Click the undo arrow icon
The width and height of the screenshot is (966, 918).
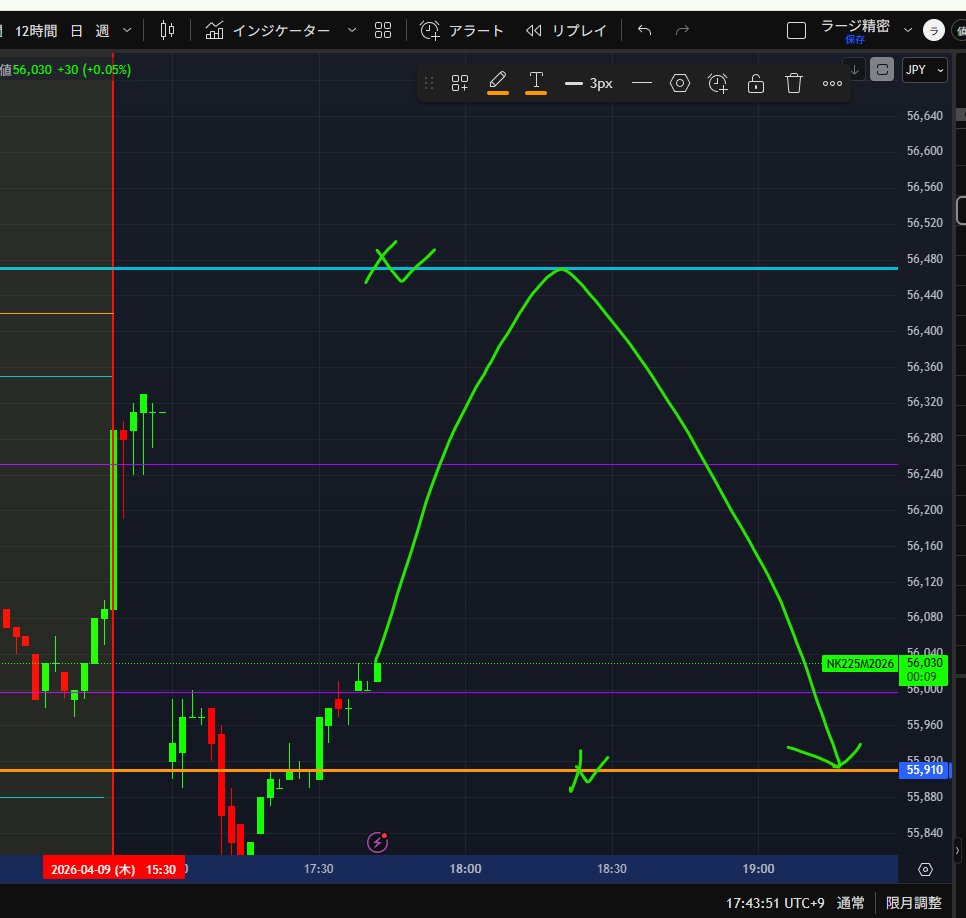(x=645, y=30)
